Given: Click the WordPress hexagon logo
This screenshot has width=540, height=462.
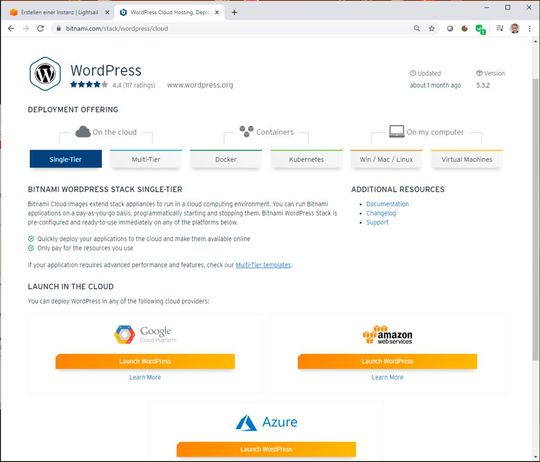Looking at the screenshot, I should [45, 74].
